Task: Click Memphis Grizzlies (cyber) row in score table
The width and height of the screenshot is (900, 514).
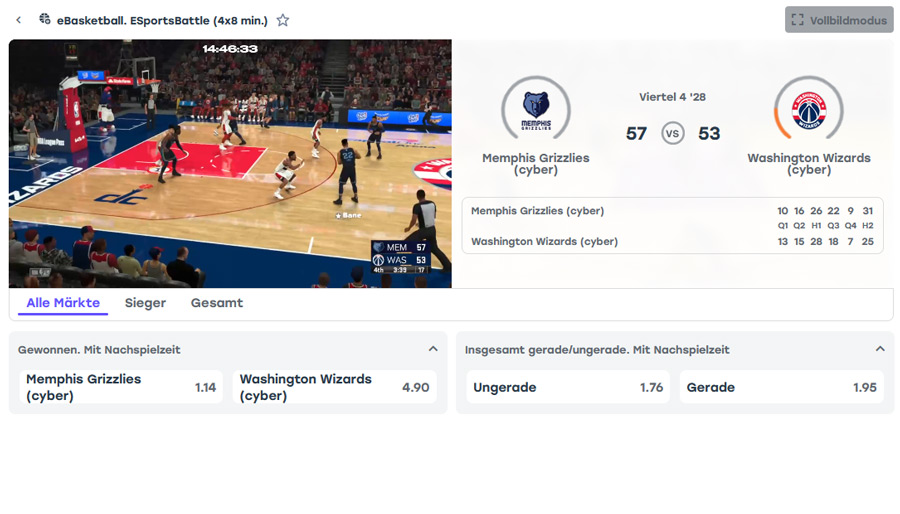Action: pos(672,211)
